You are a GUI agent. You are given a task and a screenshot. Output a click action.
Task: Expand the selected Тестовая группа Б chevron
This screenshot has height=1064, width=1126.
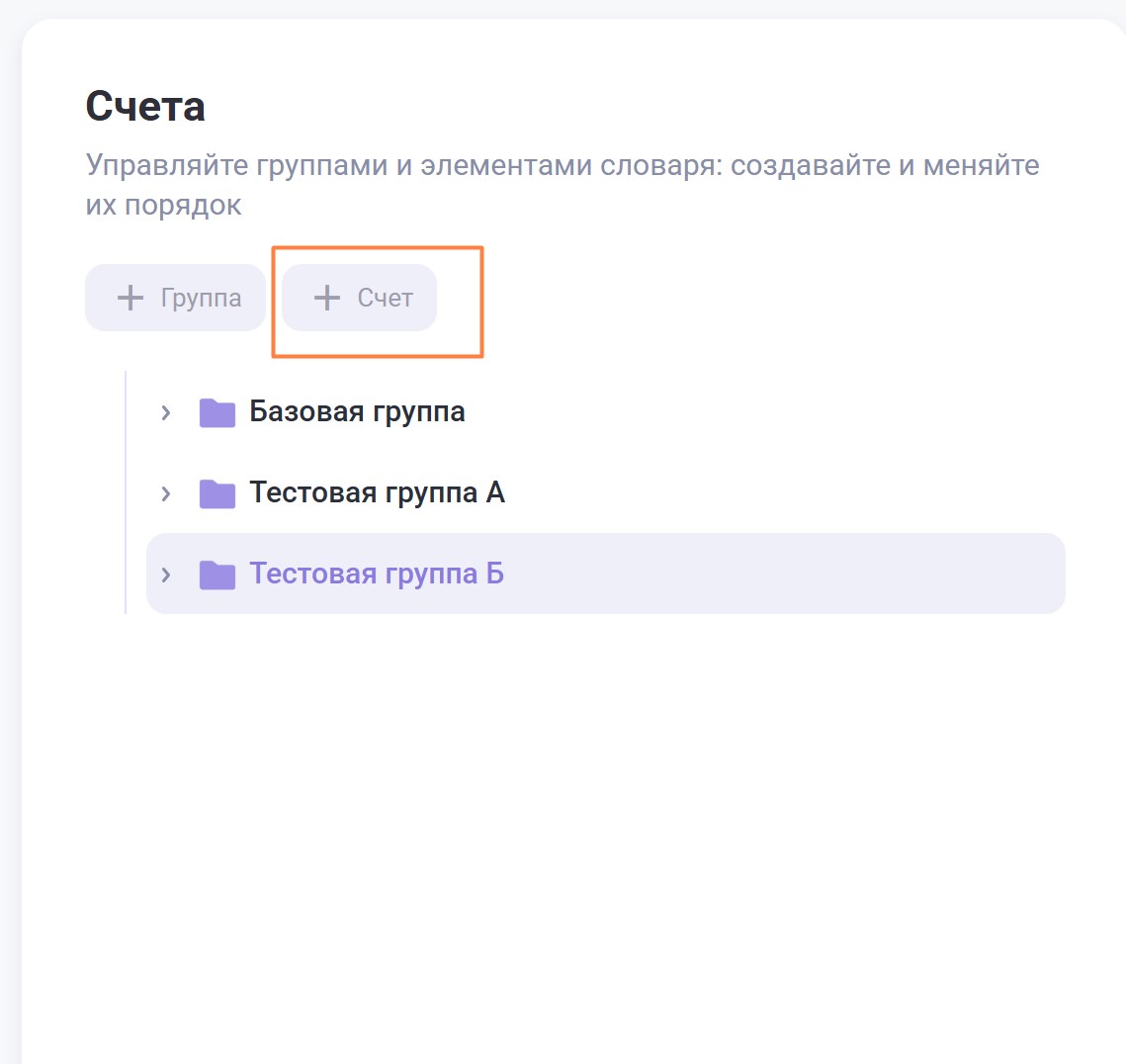pos(166,575)
